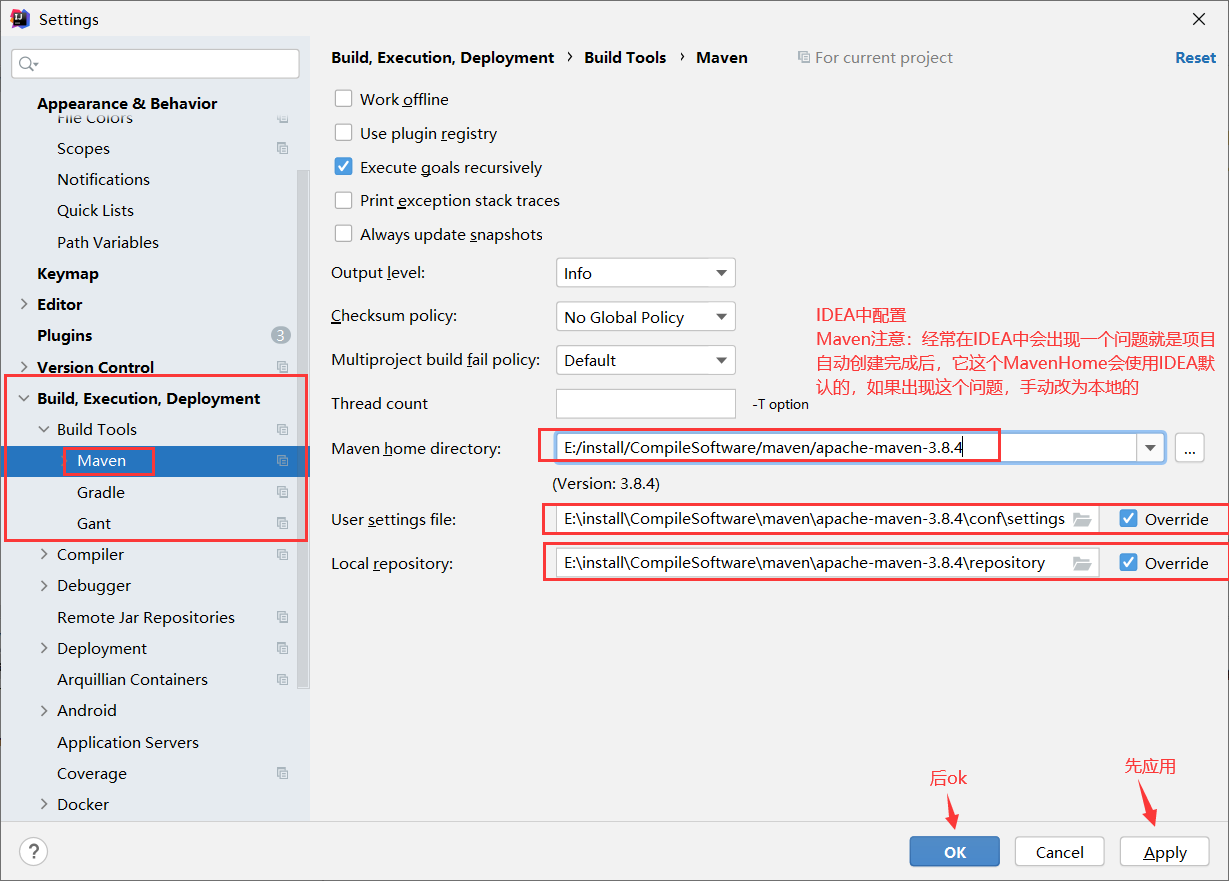This screenshot has width=1229, height=881.
Task: Click project-level icon beside Maven row
Action: [282, 461]
